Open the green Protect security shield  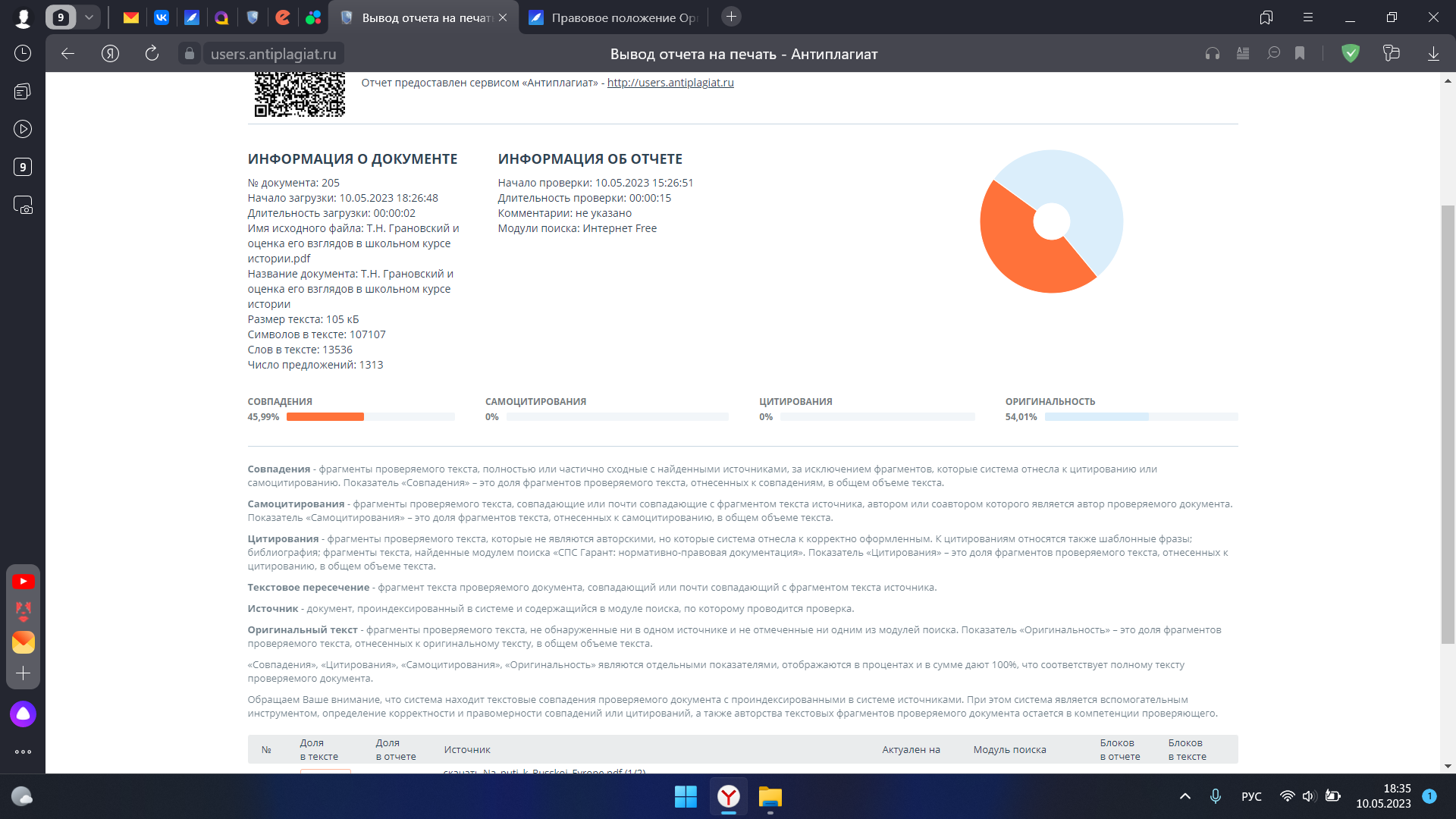(1351, 53)
